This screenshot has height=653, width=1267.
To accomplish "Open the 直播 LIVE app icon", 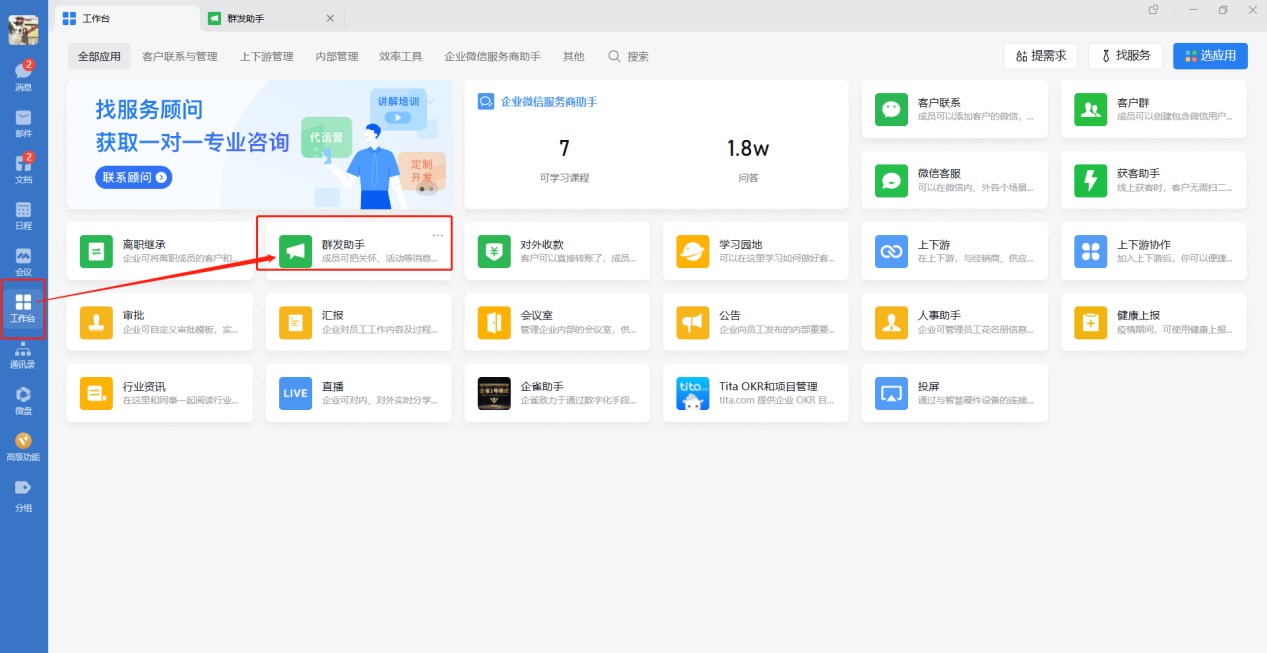I will [295, 393].
